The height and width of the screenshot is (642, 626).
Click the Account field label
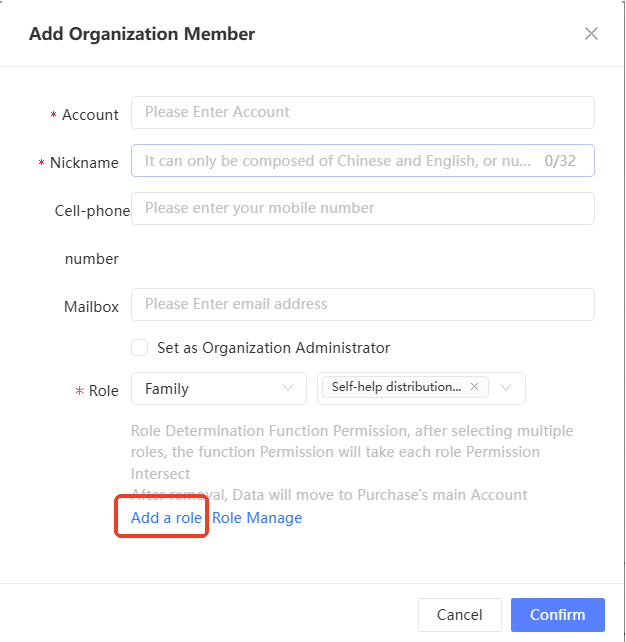(x=90, y=115)
